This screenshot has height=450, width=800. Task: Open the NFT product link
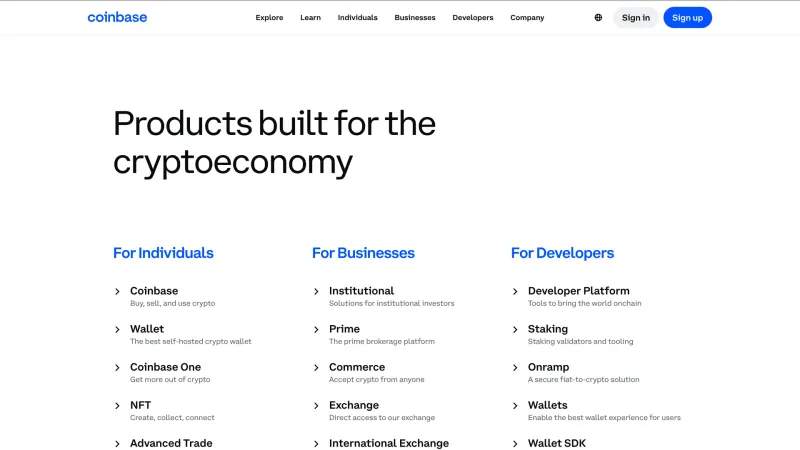140,405
